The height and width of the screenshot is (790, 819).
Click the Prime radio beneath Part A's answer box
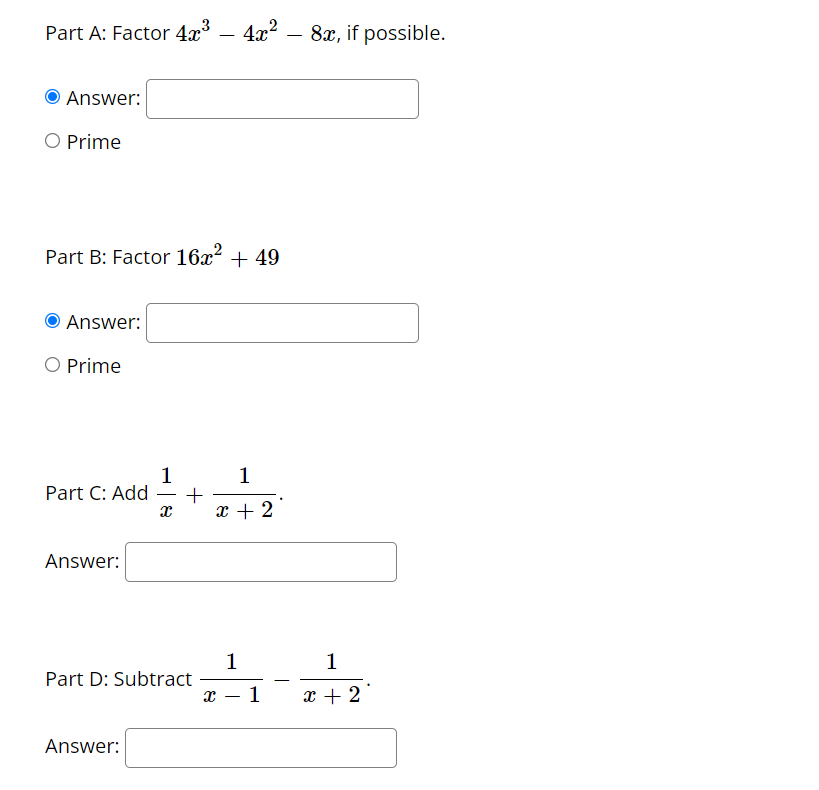(52, 140)
